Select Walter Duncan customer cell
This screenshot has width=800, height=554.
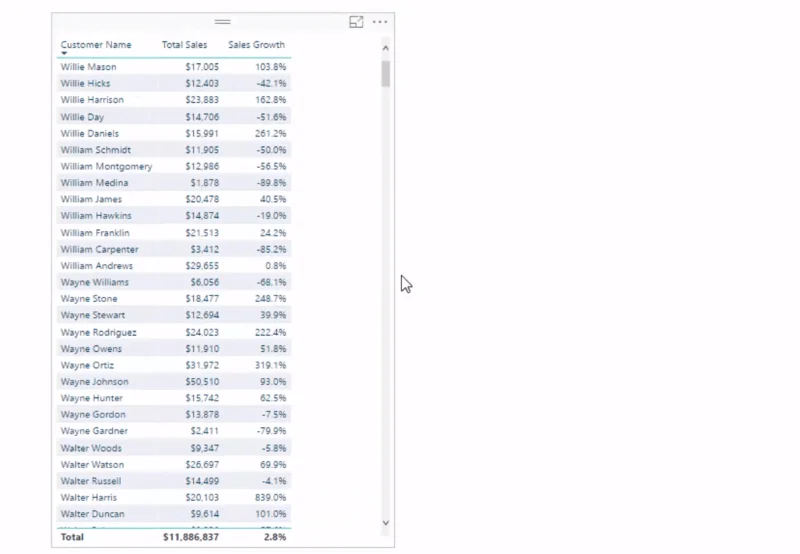[x=92, y=514]
